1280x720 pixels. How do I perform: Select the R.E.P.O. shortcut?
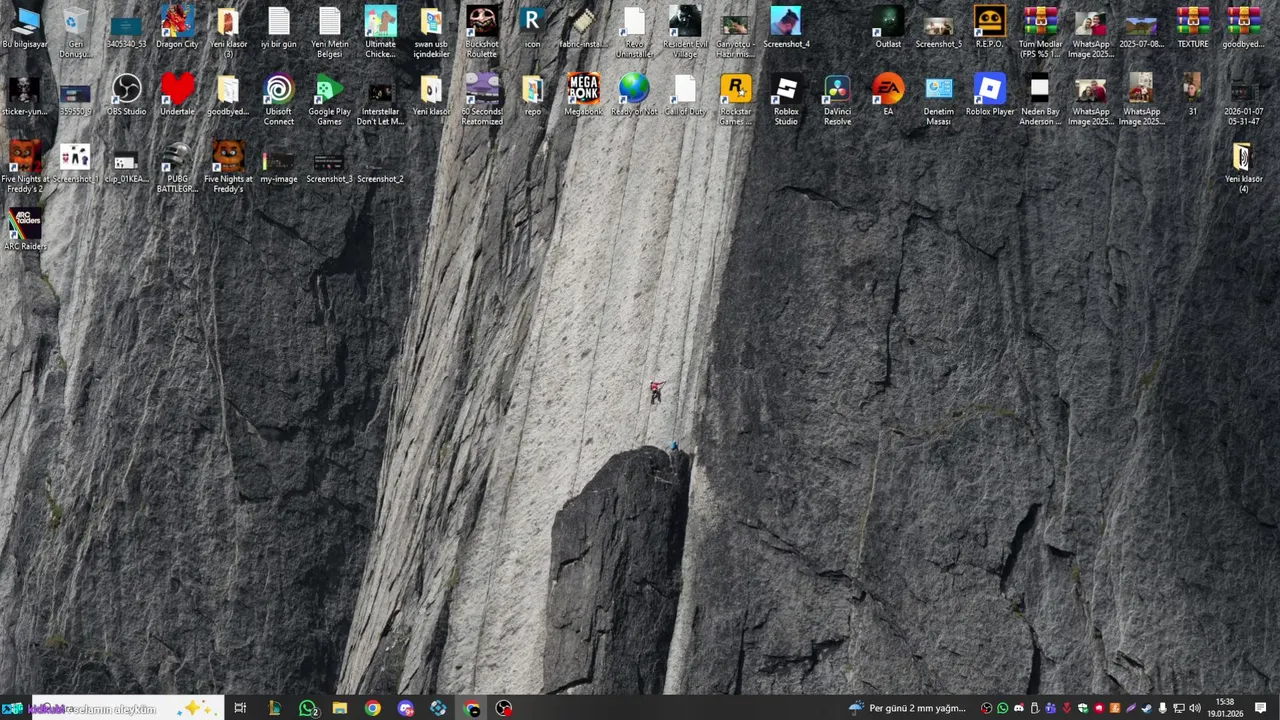click(x=989, y=28)
